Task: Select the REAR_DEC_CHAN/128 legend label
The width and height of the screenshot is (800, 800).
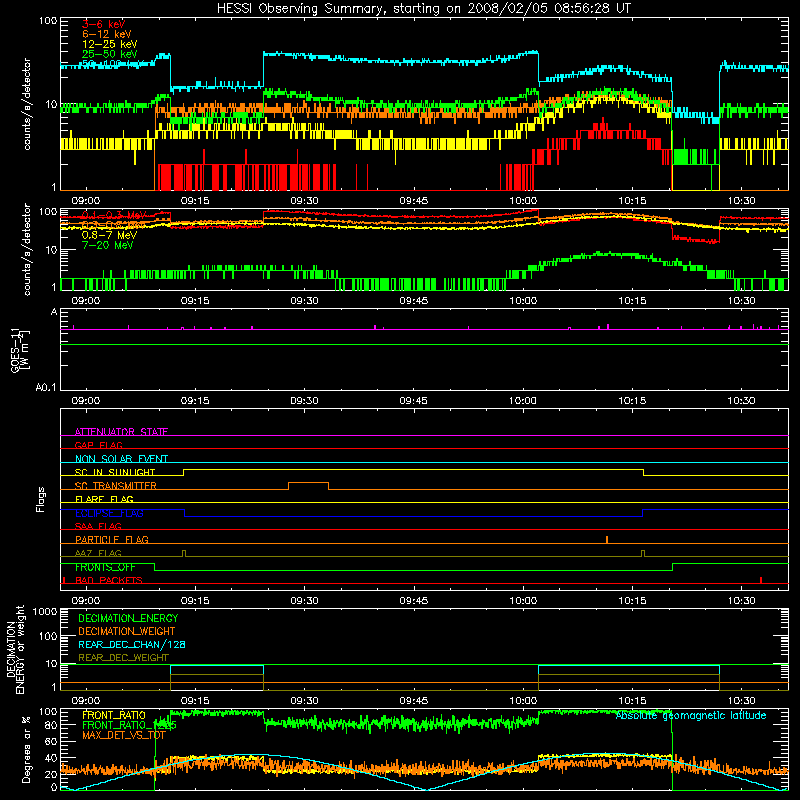Action: [132, 644]
